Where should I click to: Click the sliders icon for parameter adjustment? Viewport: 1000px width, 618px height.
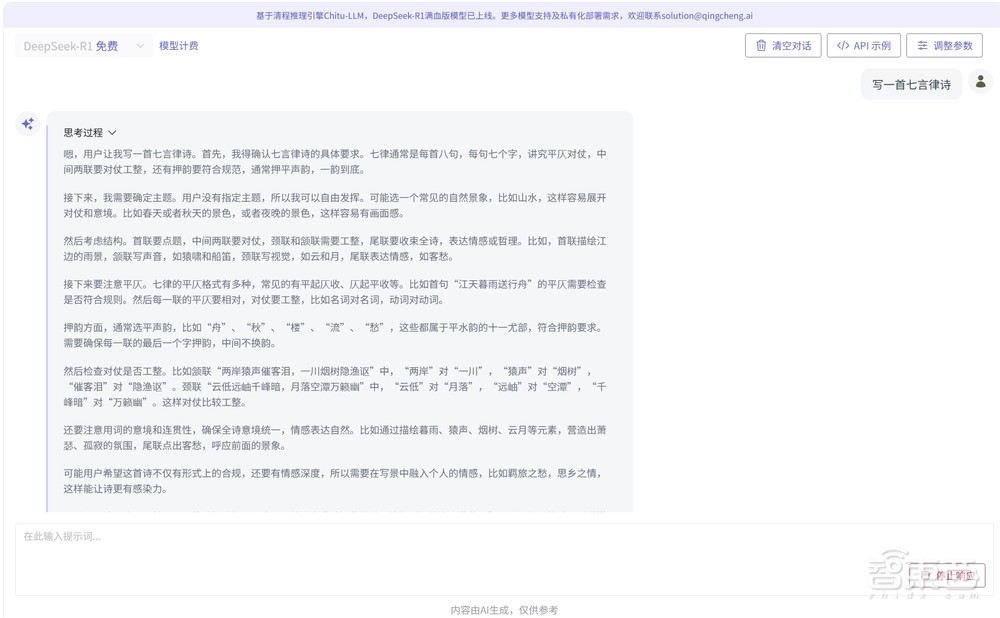click(x=925, y=45)
